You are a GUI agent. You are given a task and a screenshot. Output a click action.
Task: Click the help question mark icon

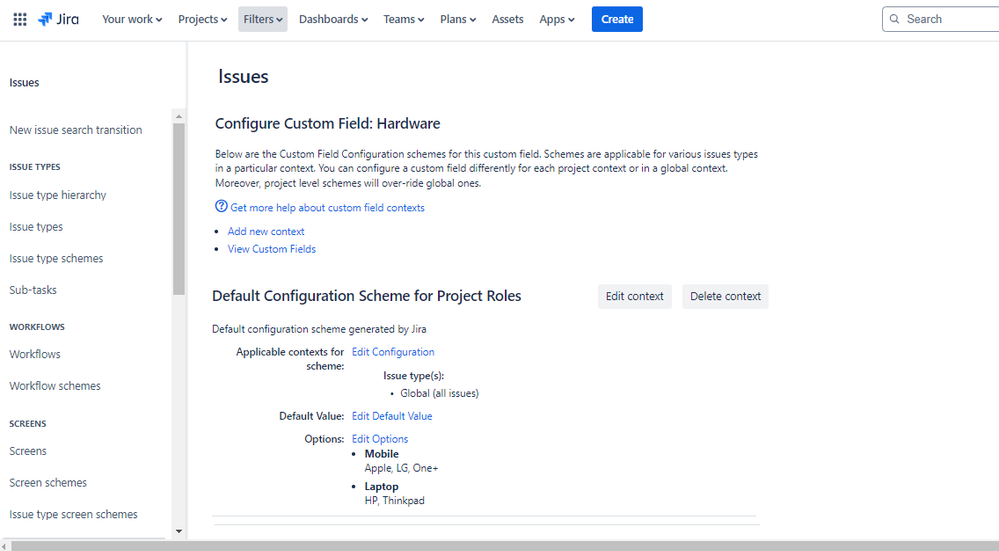(221, 206)
